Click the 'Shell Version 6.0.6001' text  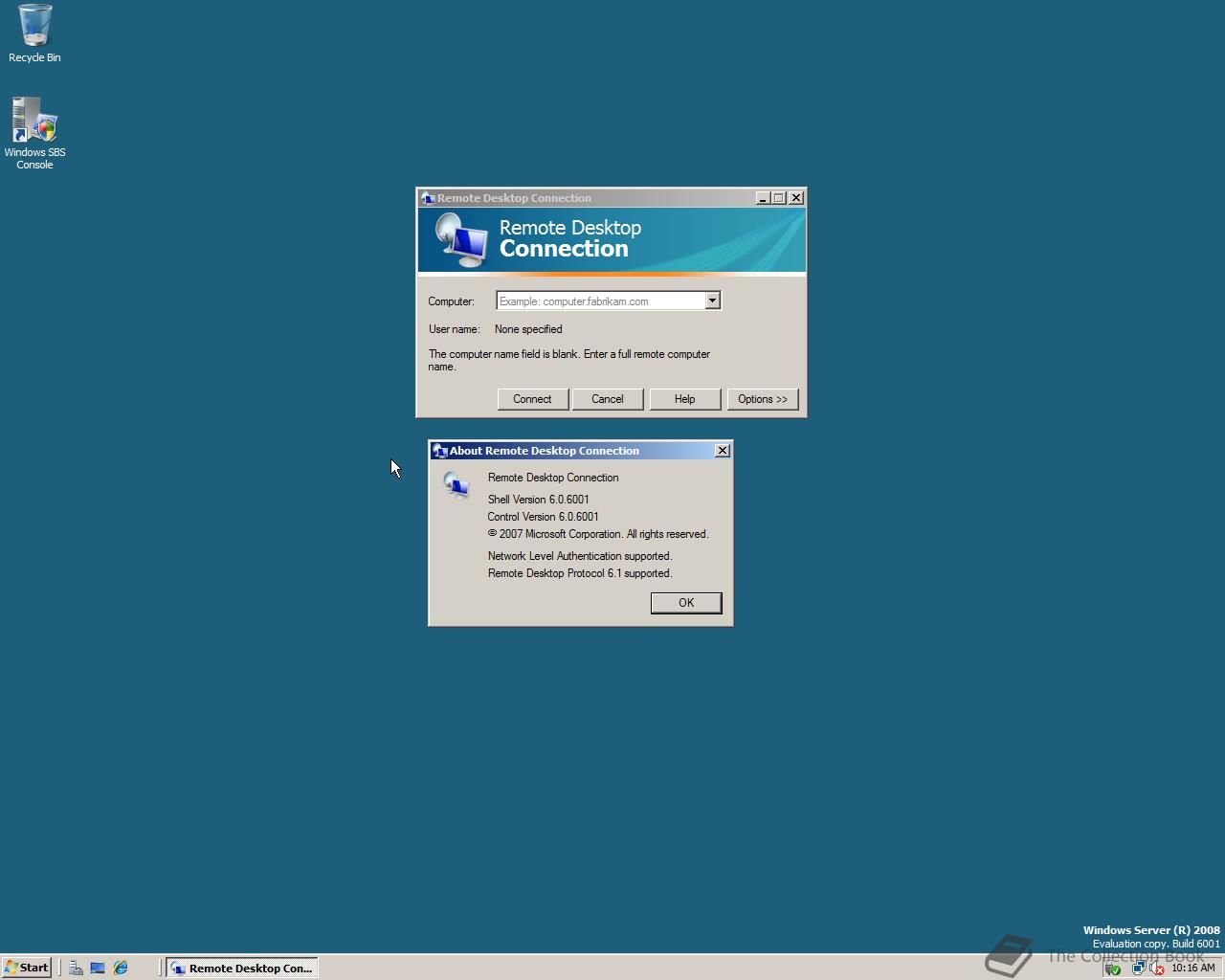[x=539, y=500]
